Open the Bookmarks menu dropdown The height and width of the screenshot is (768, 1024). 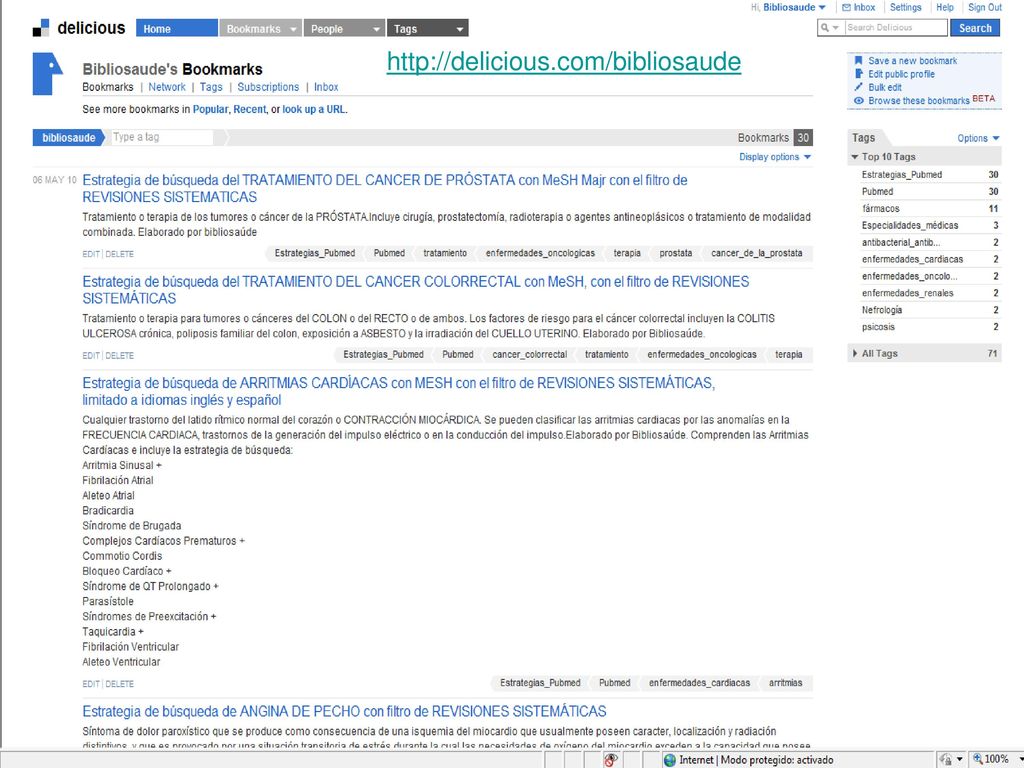pos(294,29)
